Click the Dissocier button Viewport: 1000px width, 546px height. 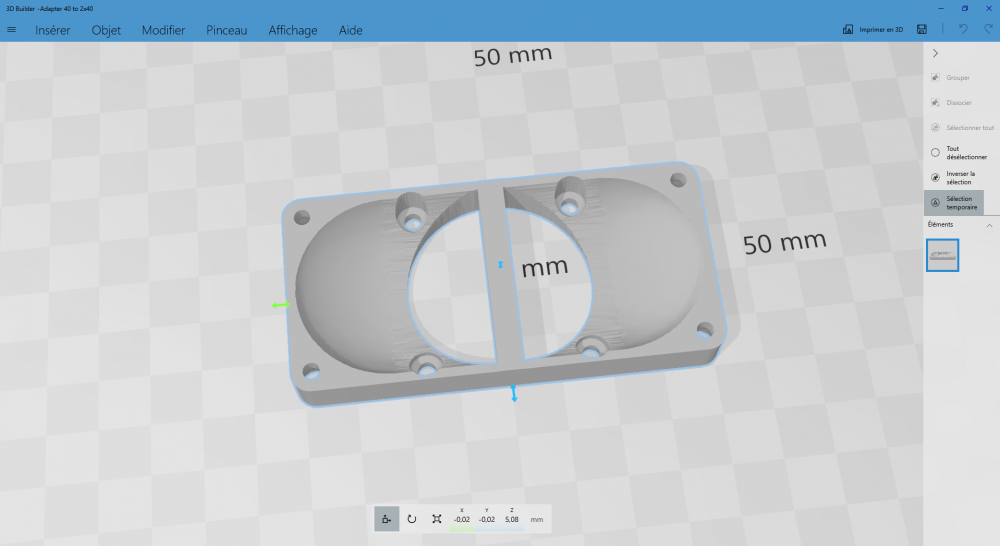(954, 103)
